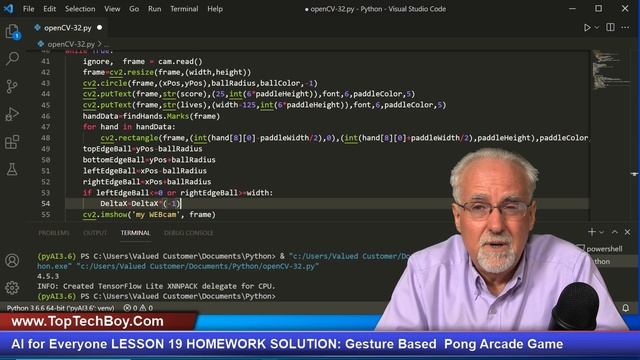Image resolution: width=640 pixels, height=360 pixels.
Task: Open the File menu
Action: point(29,9)
